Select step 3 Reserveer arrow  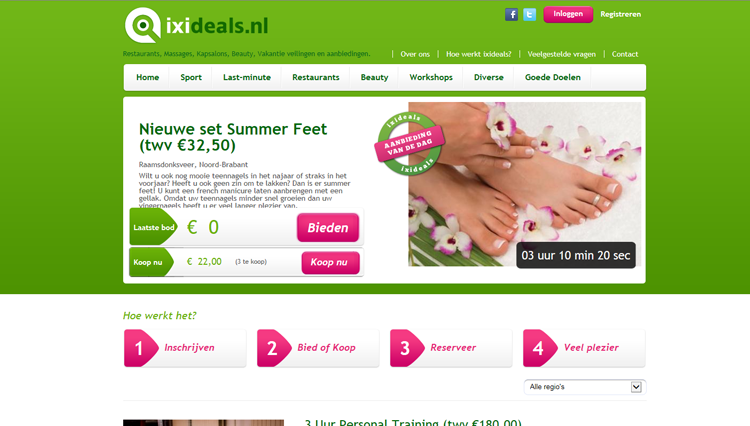pos(407,348)
